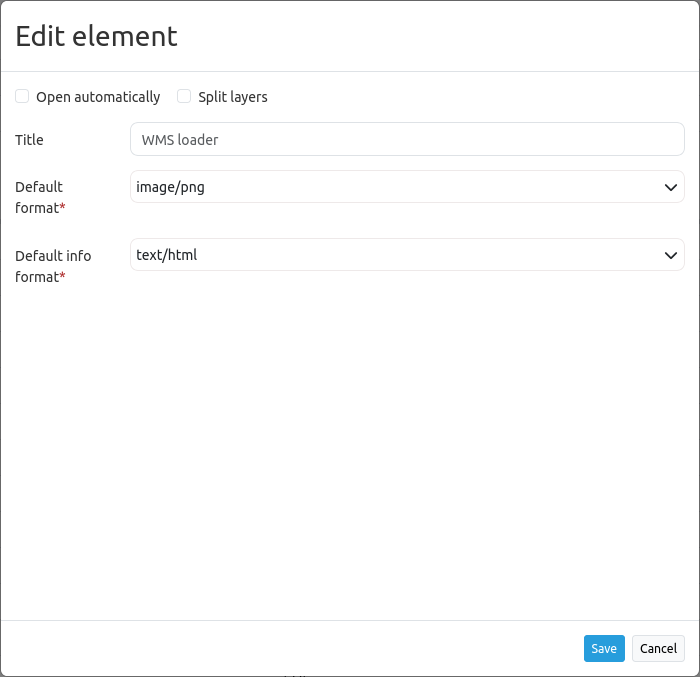Expand the Default info format text/html dropdown
The height and width of the screenshot is (677, 700).
[x=400, y=255]
